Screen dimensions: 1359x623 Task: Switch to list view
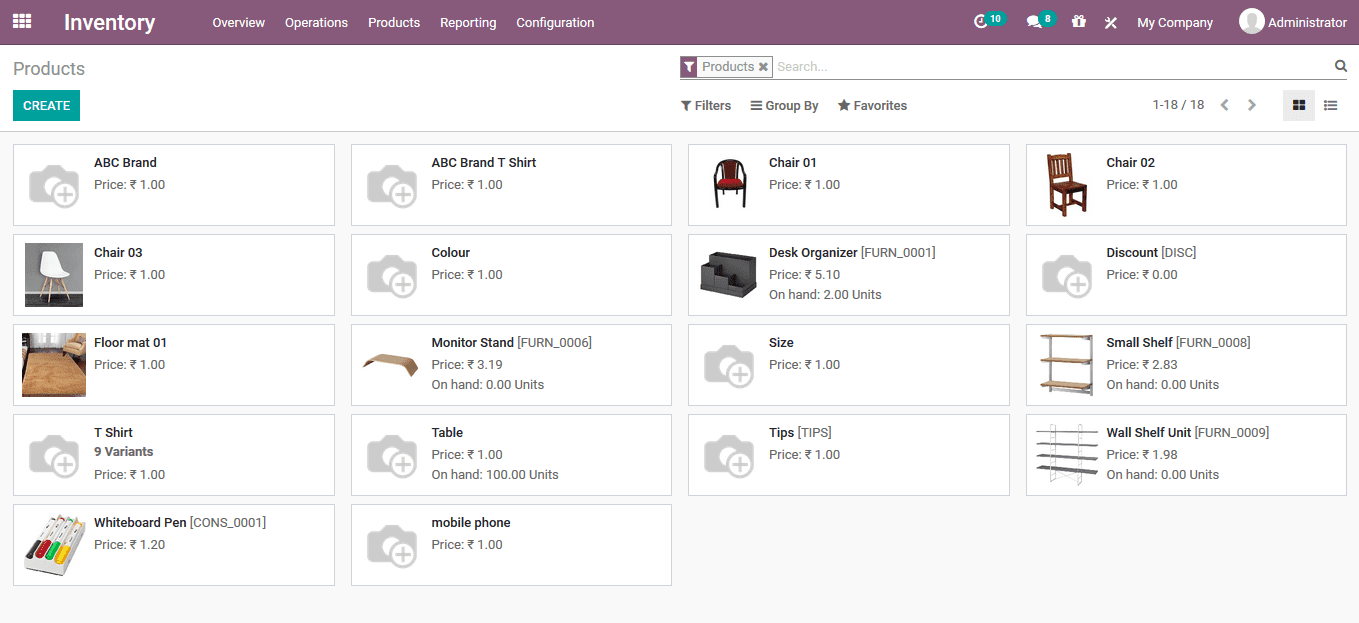coord(1330,105)
